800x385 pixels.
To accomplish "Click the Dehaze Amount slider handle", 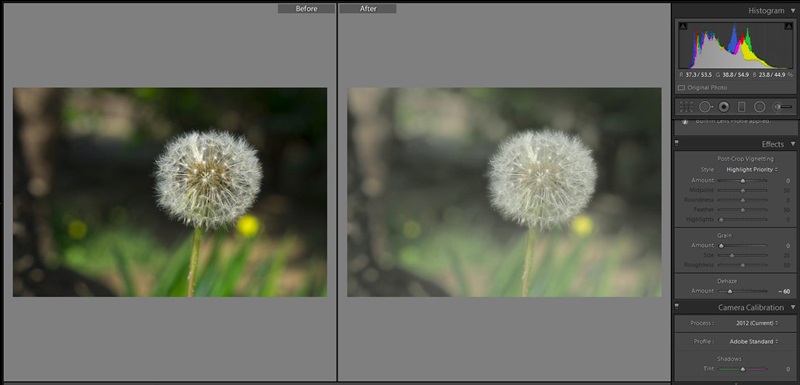I will tap(729, 291).
